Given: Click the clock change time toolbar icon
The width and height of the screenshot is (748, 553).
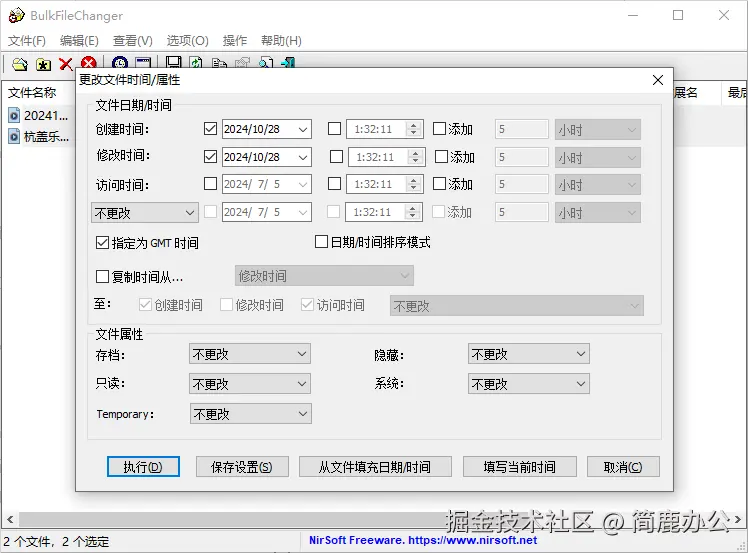Looking at the screenshot, I should pos(120,63).
